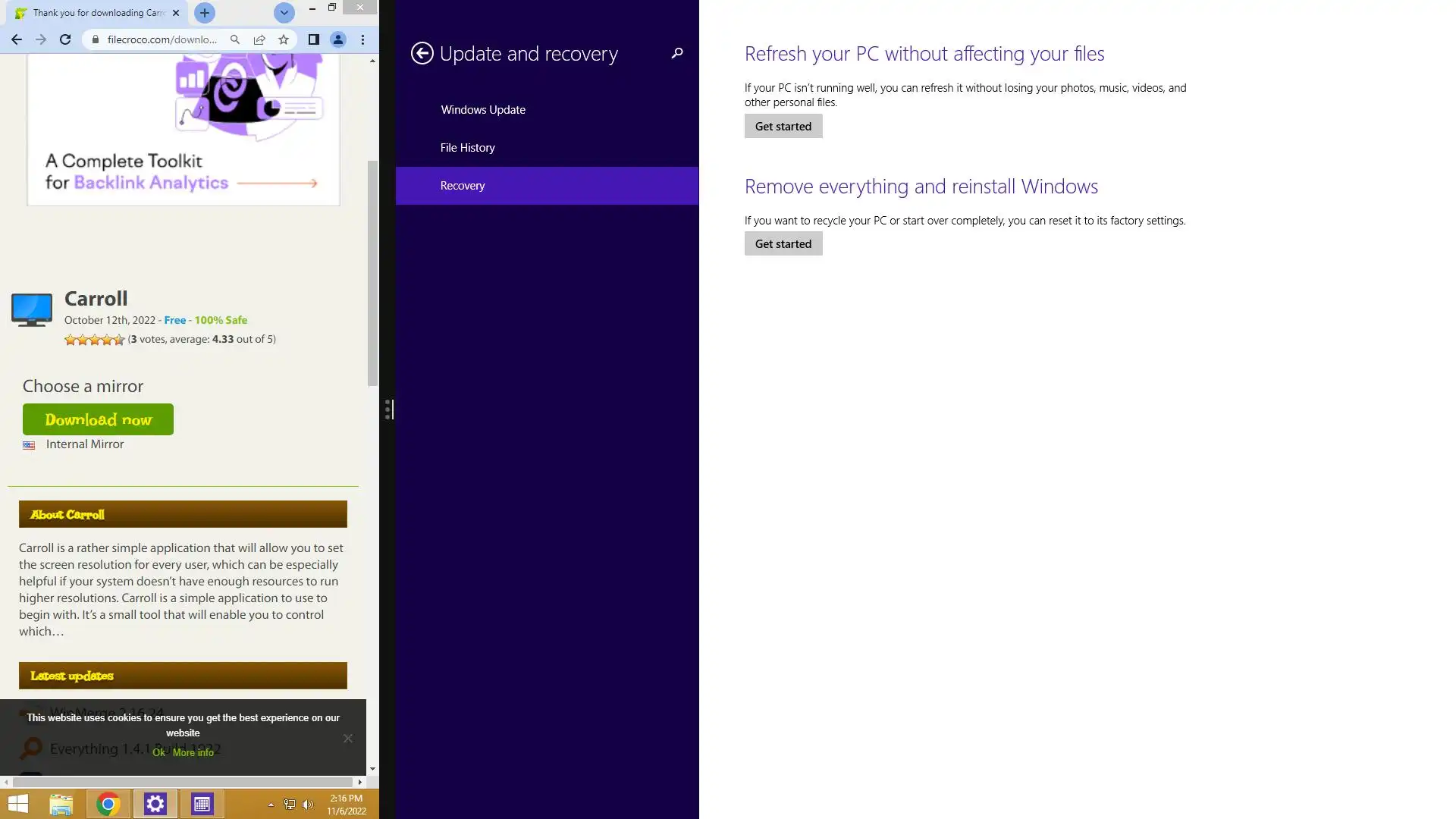1456x819 pixels.
Task: Click the share page icon in address bar
Action: click(259, 39)
